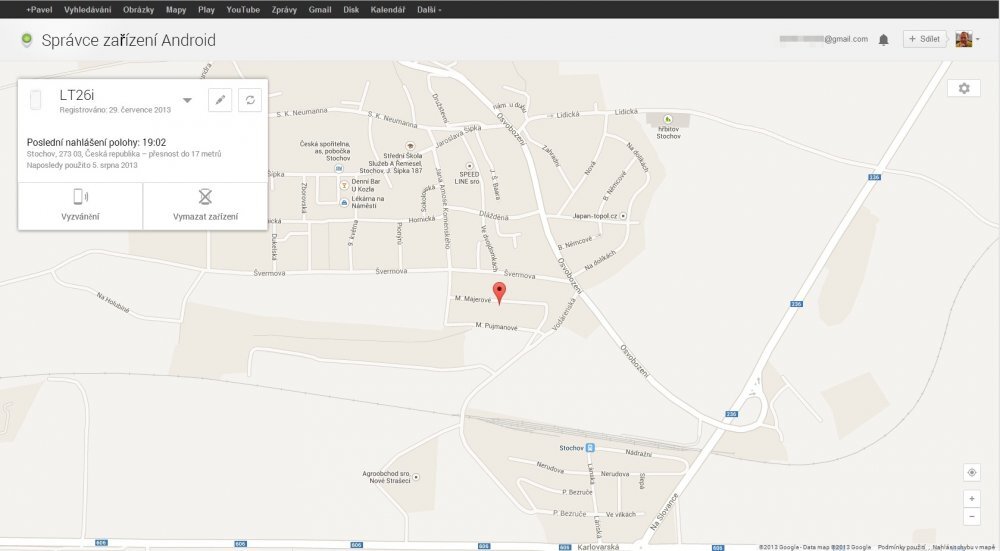This screenshot has width=1000, height=551.
Task: Click the Poslední nahlášení polohy: 19:02 text
Action: click(96, 142)
